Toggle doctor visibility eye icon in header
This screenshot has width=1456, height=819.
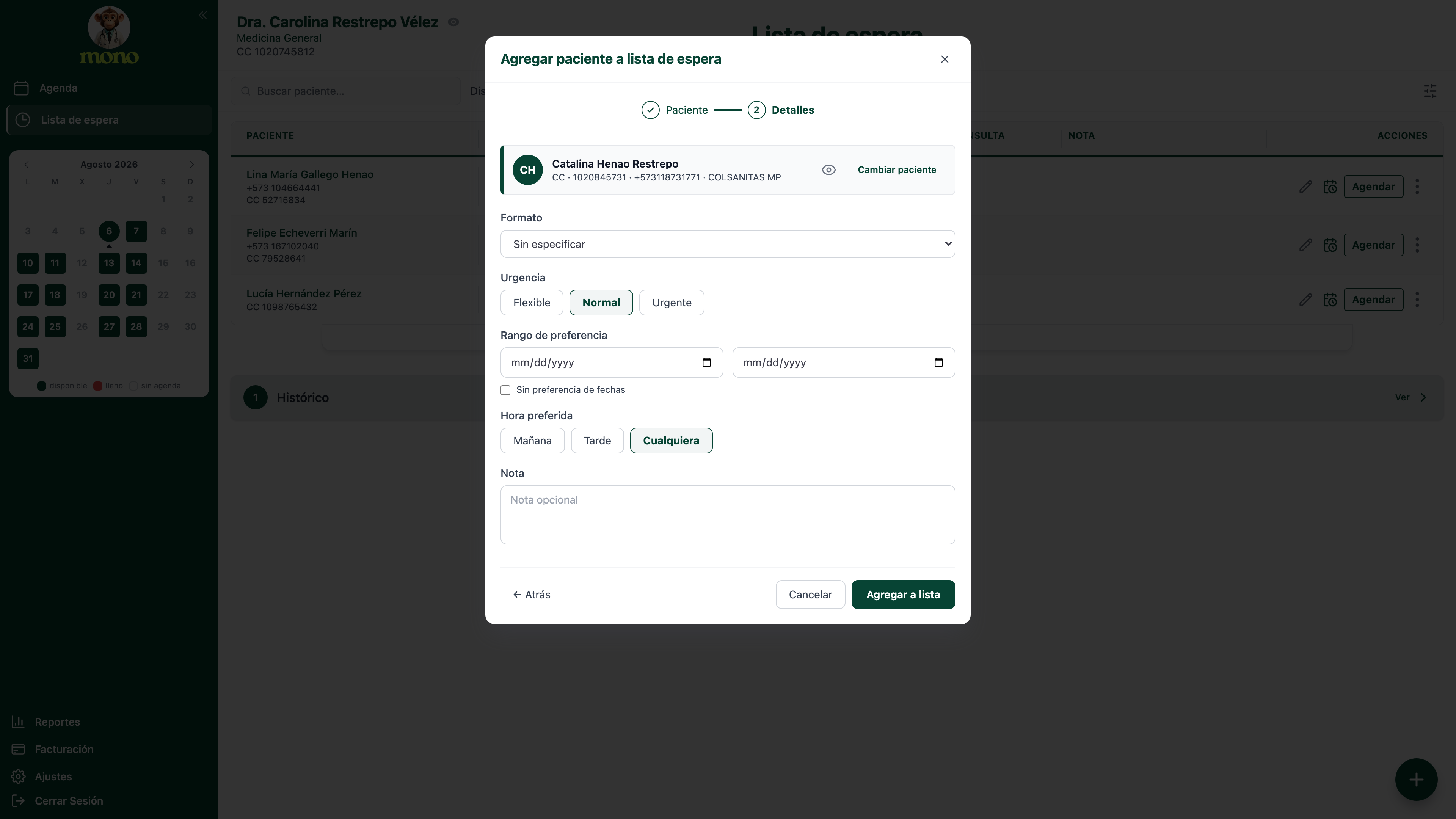click(x=453, y=22)
